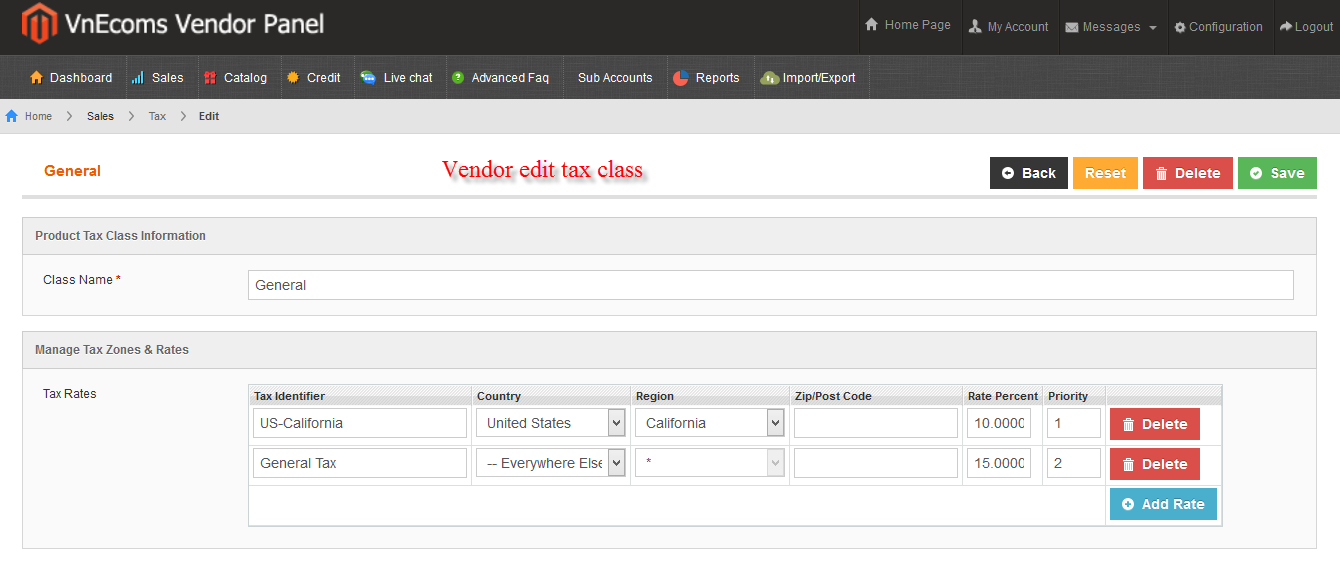Click the Live chat bubble icon
The width and height of the screenshot is (1340, 577).
368,77
